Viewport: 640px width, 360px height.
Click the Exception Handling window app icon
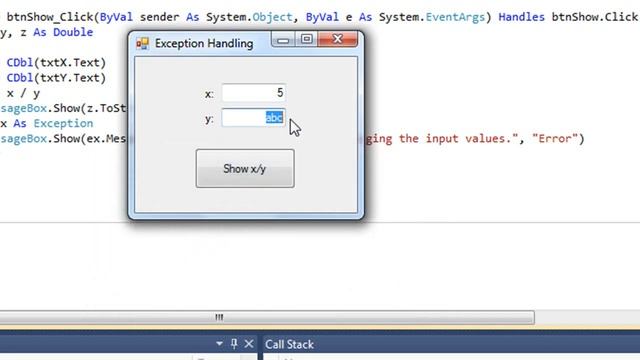[x=142, y=43]
